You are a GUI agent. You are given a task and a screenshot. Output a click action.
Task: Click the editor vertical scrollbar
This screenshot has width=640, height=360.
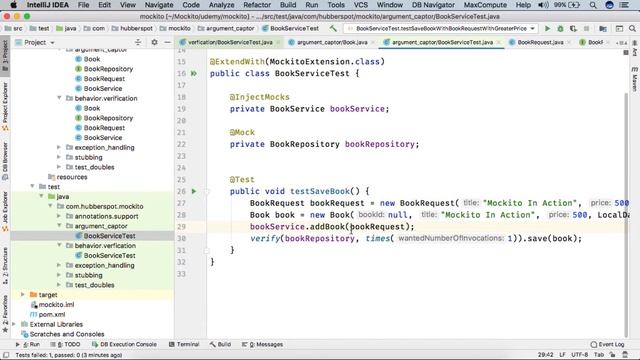[626, 216]
